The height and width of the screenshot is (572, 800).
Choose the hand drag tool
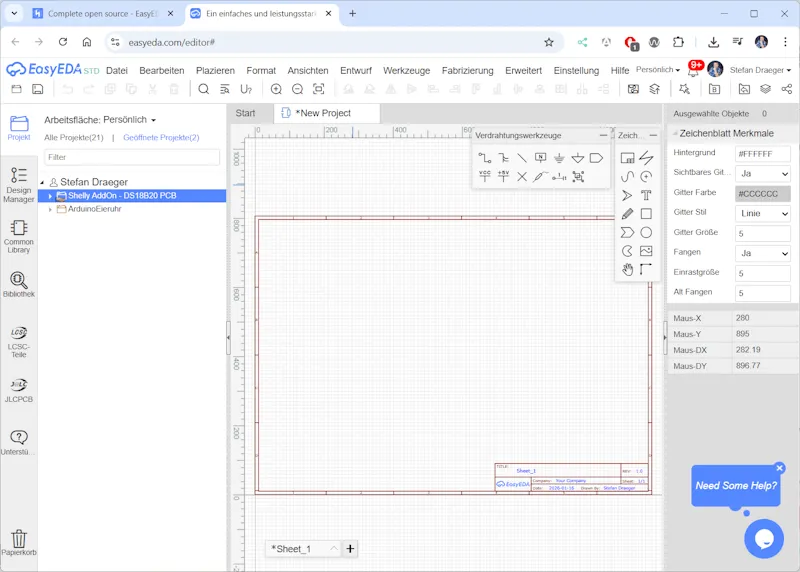(x=627, y=269)
